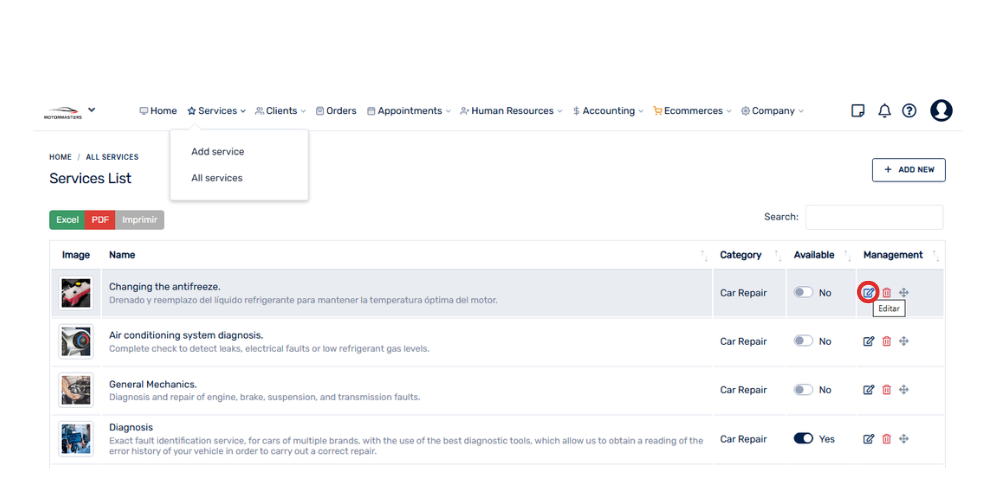Enable availability for Changing the antifreeze
The width and height of the screenshot is (1000, 500).
[803, 293]
